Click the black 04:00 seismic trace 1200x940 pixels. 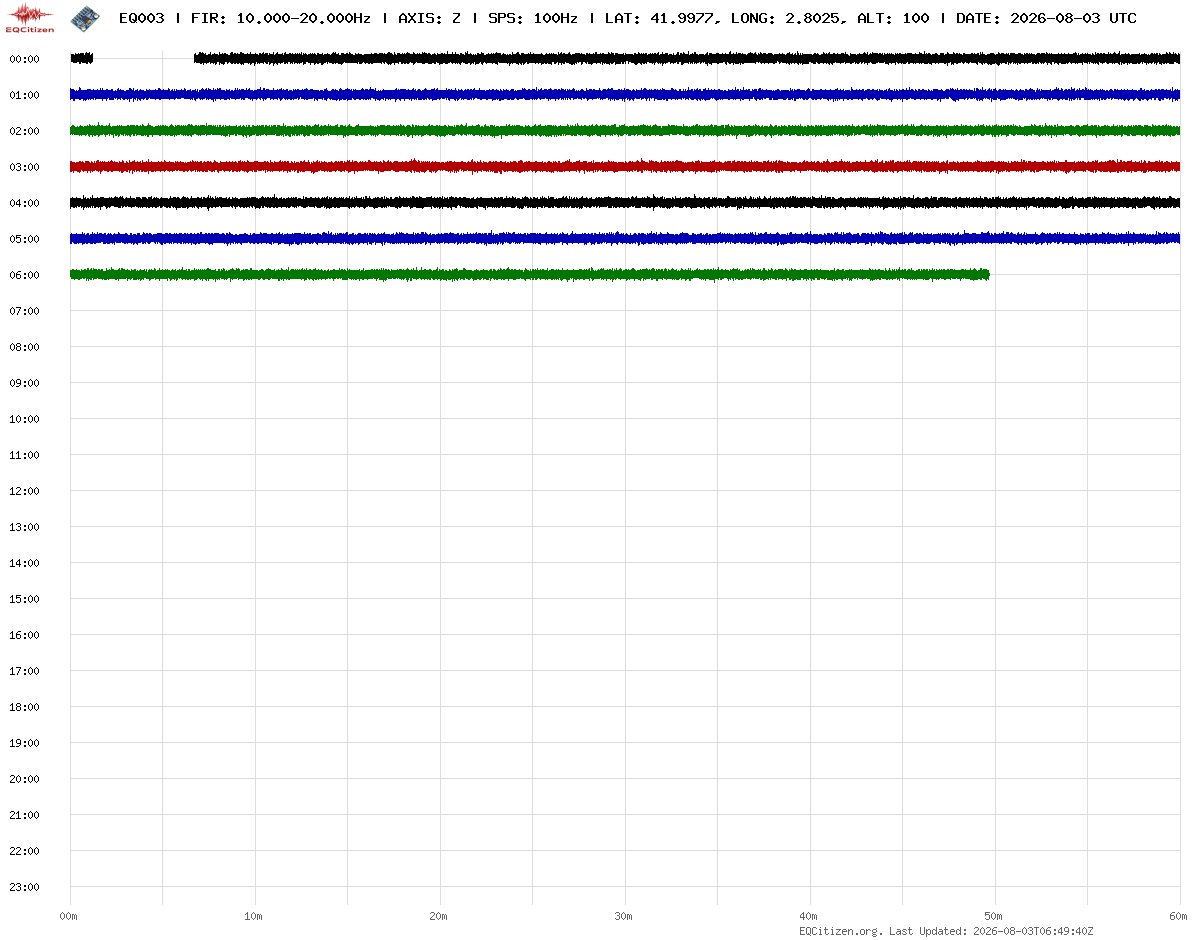[x=625, y=203]
